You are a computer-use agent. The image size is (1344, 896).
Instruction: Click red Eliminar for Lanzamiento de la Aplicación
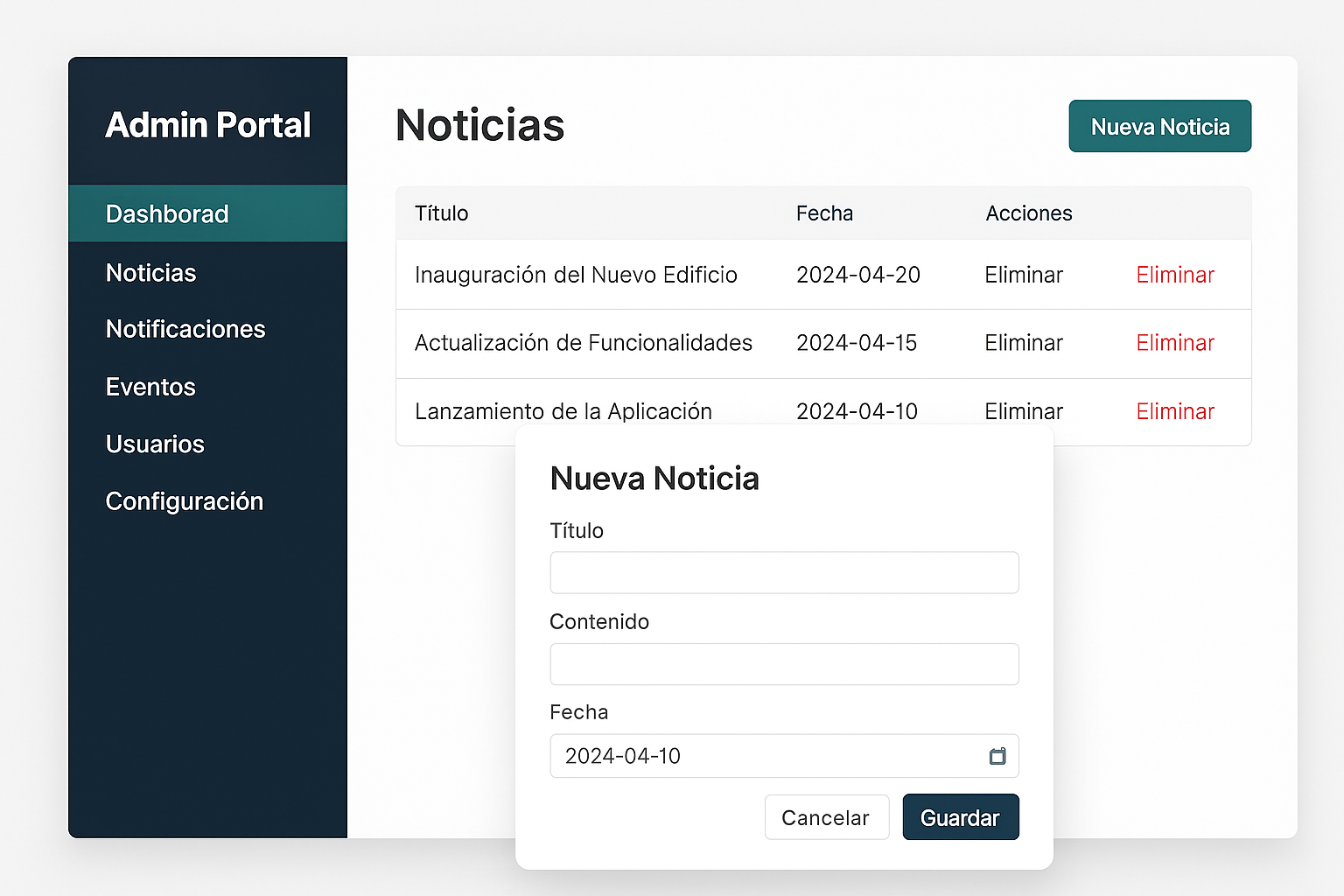(1174, 411)
